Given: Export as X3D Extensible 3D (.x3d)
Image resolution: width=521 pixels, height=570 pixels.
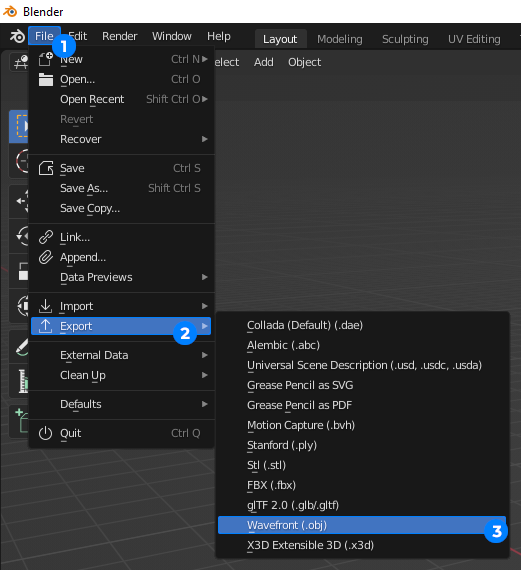Looking at the screenshot, I should [362, 545].
